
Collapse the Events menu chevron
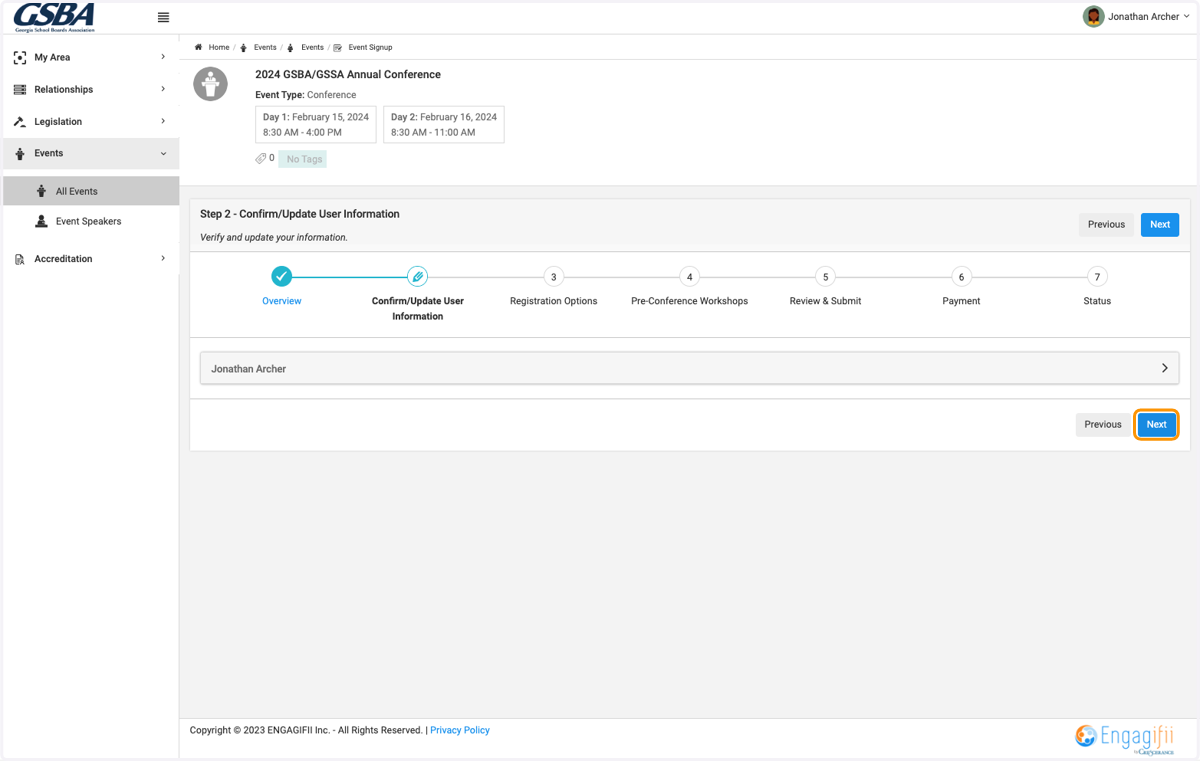(163, 153)
